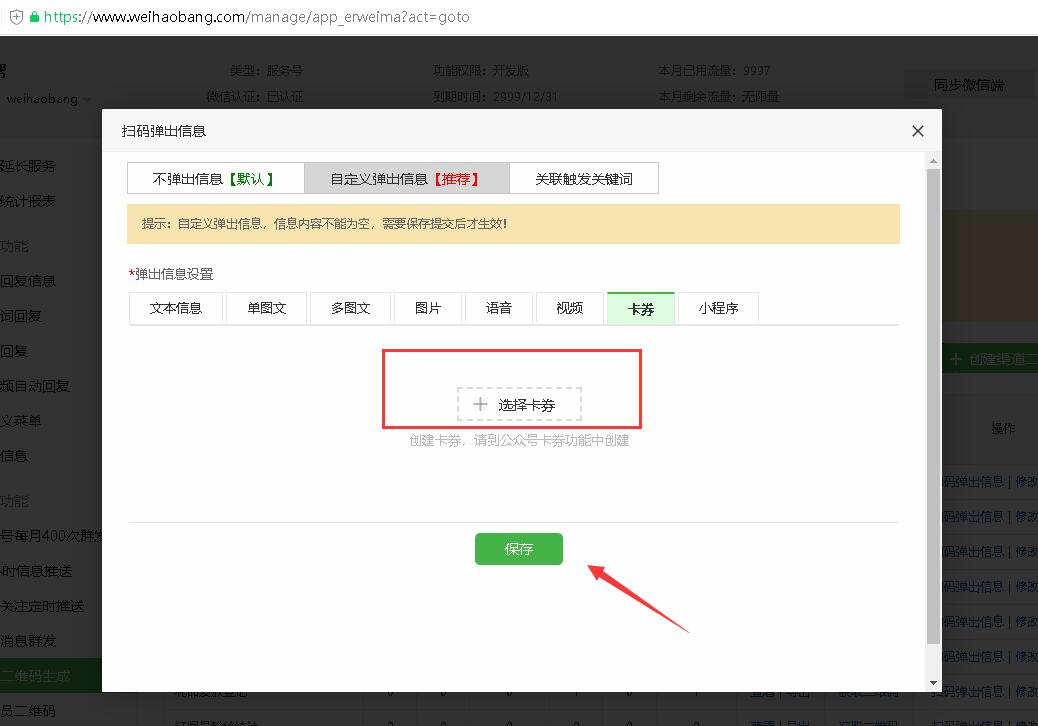This screenshot has width=1038, height=726.
Task: Switch to the 视频 tab
Action: tap(569, 308)
